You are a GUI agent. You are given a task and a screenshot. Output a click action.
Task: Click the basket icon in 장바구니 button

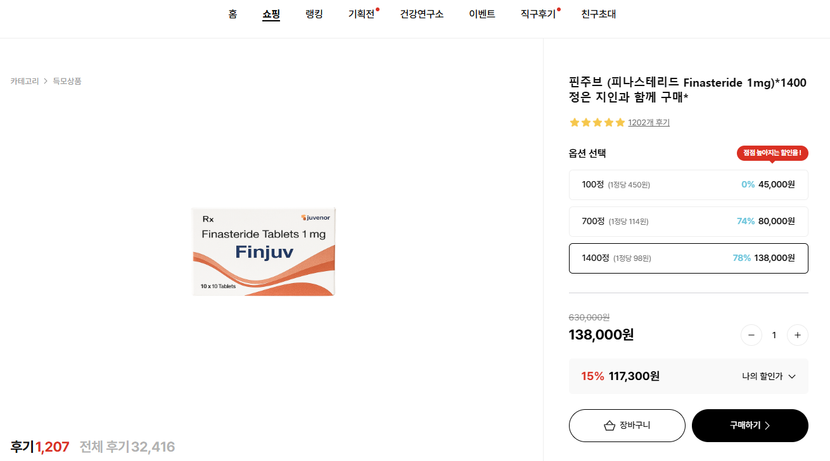pos(609,426)
